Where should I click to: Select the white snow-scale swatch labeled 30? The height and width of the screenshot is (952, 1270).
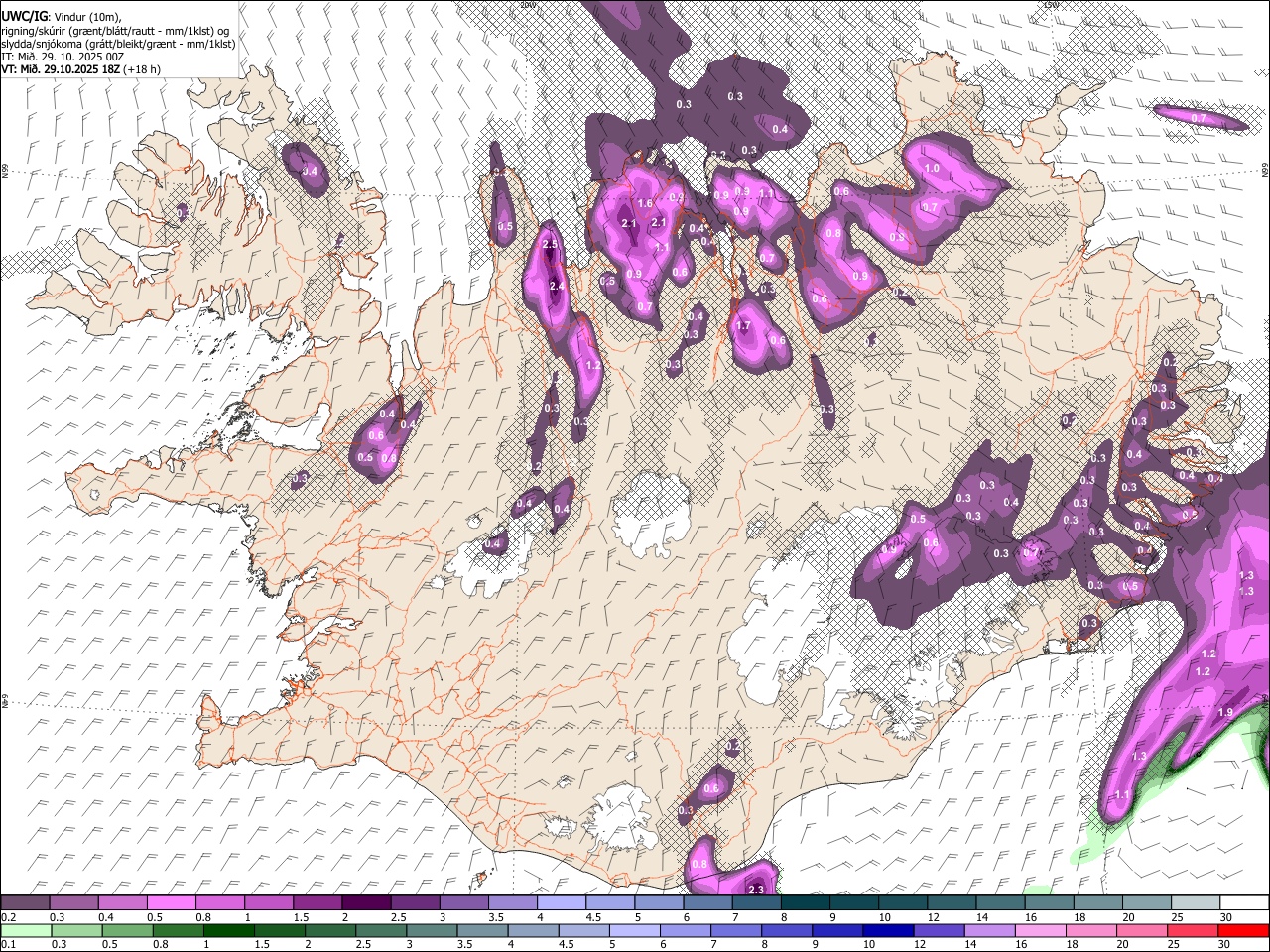(x=1245, y=903)
